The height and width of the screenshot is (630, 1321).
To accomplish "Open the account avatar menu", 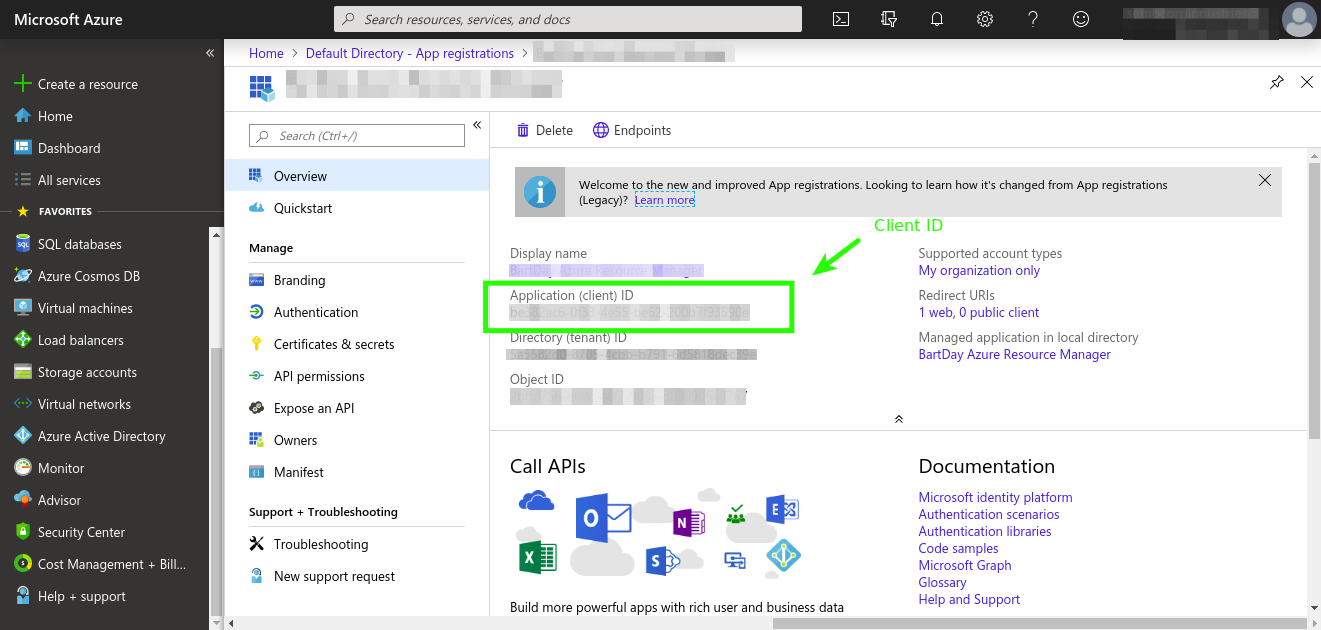I will [x=1298, y=19].
